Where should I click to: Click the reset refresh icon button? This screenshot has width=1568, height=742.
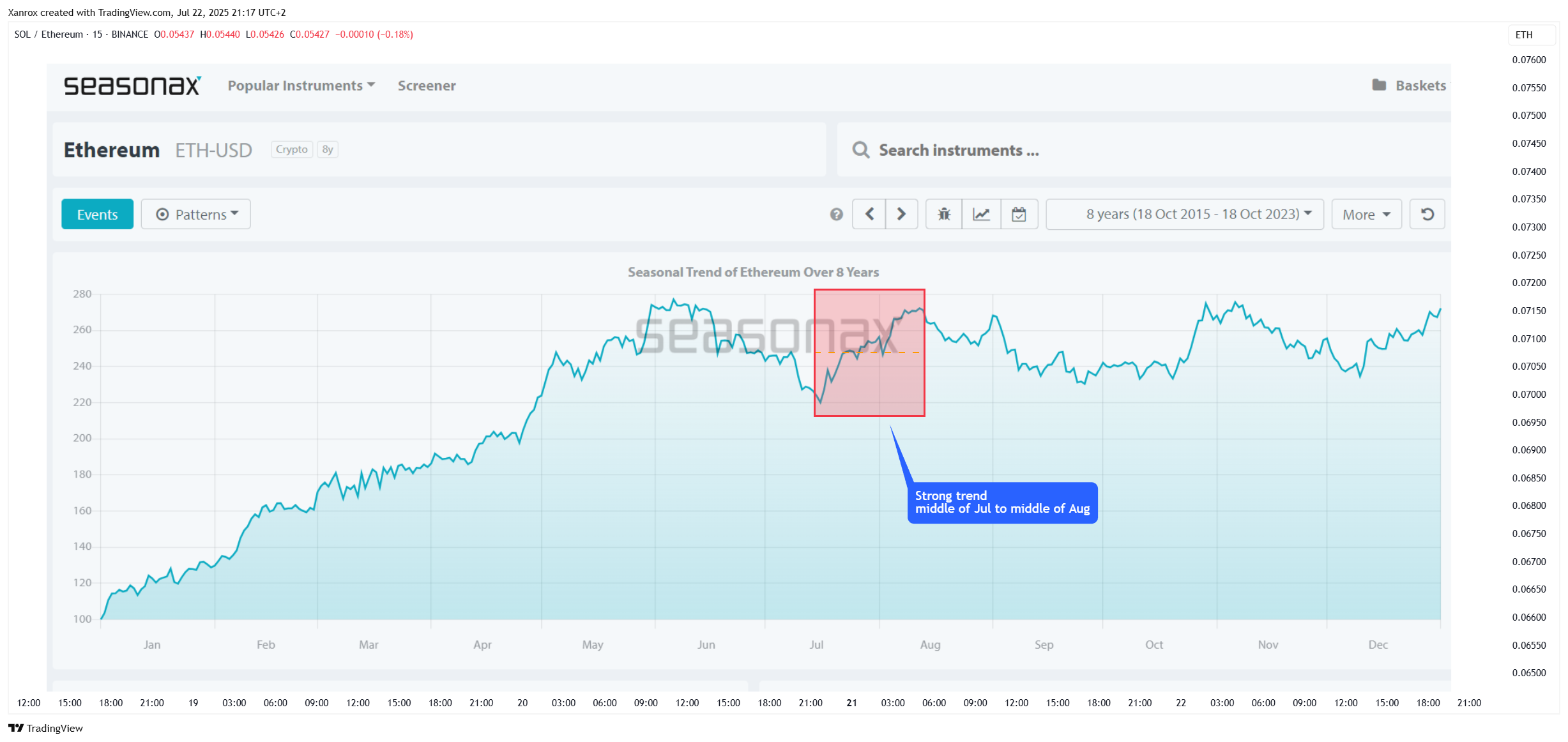pyautogui.click(x=1427, y=214)
